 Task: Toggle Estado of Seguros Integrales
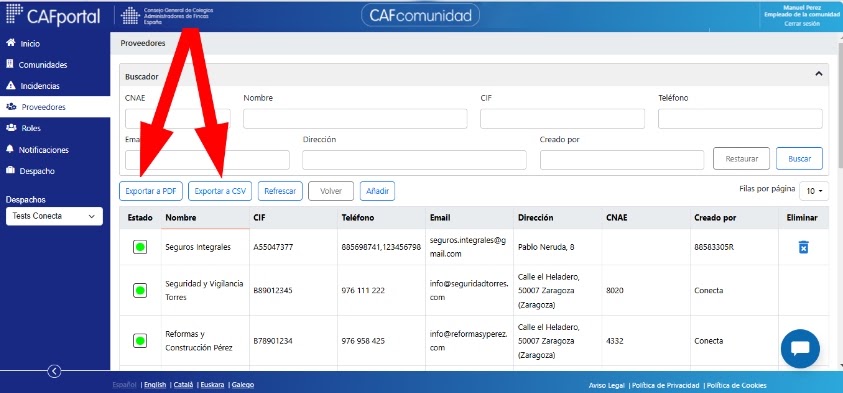click(140, 247)
